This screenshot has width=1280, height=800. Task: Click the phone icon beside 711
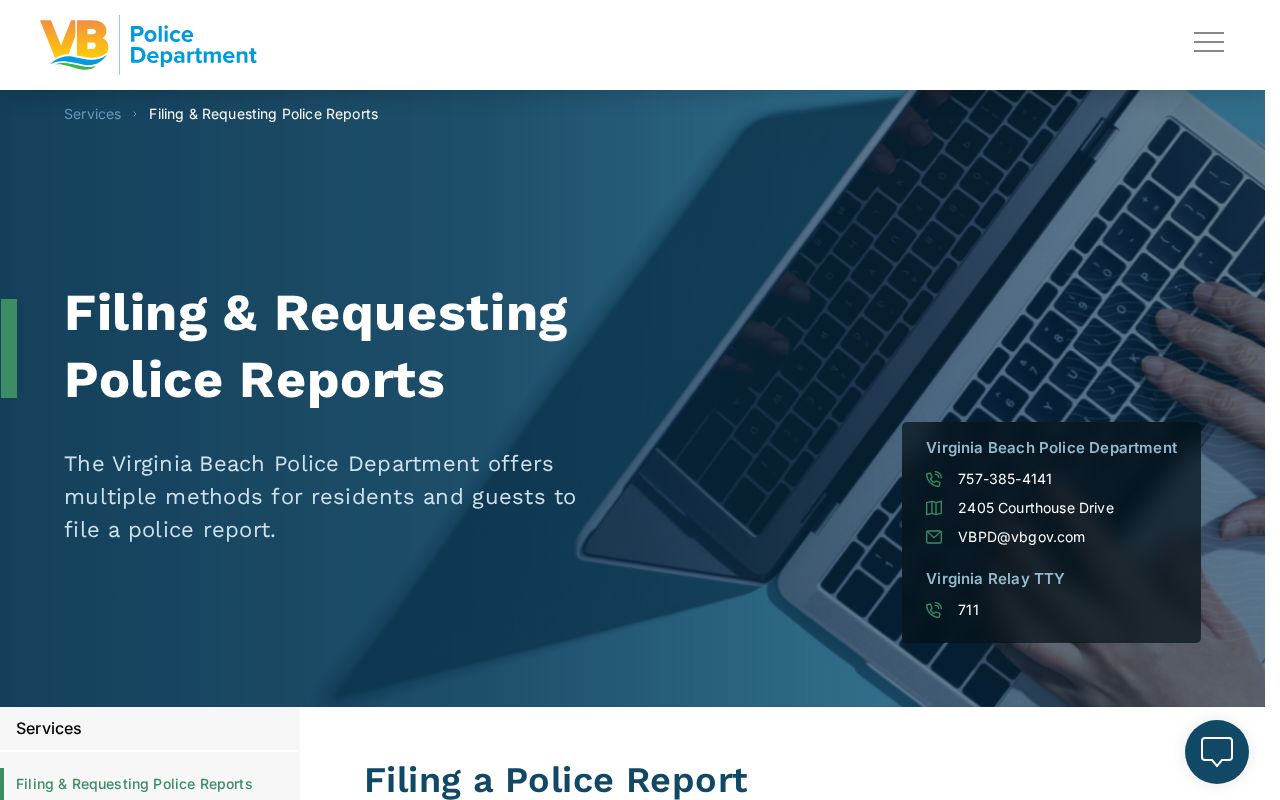click(x=934, y=610)
